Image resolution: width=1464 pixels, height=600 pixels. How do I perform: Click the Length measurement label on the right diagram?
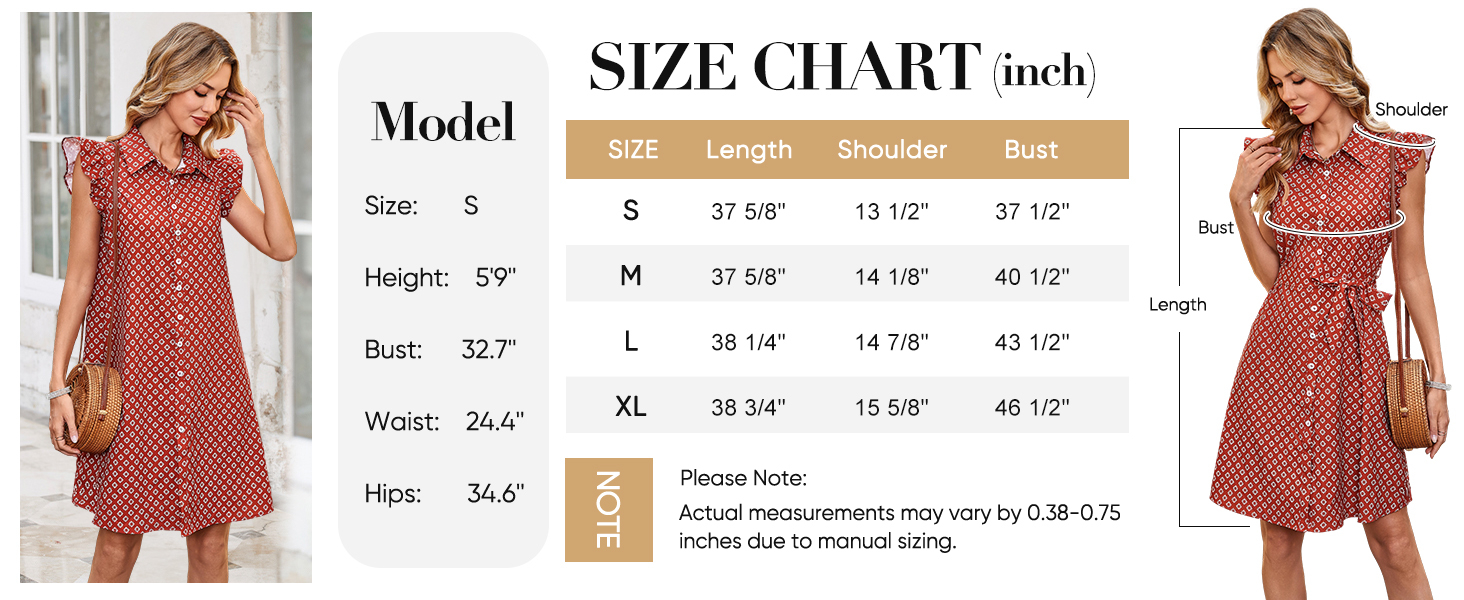point(1178,305)
